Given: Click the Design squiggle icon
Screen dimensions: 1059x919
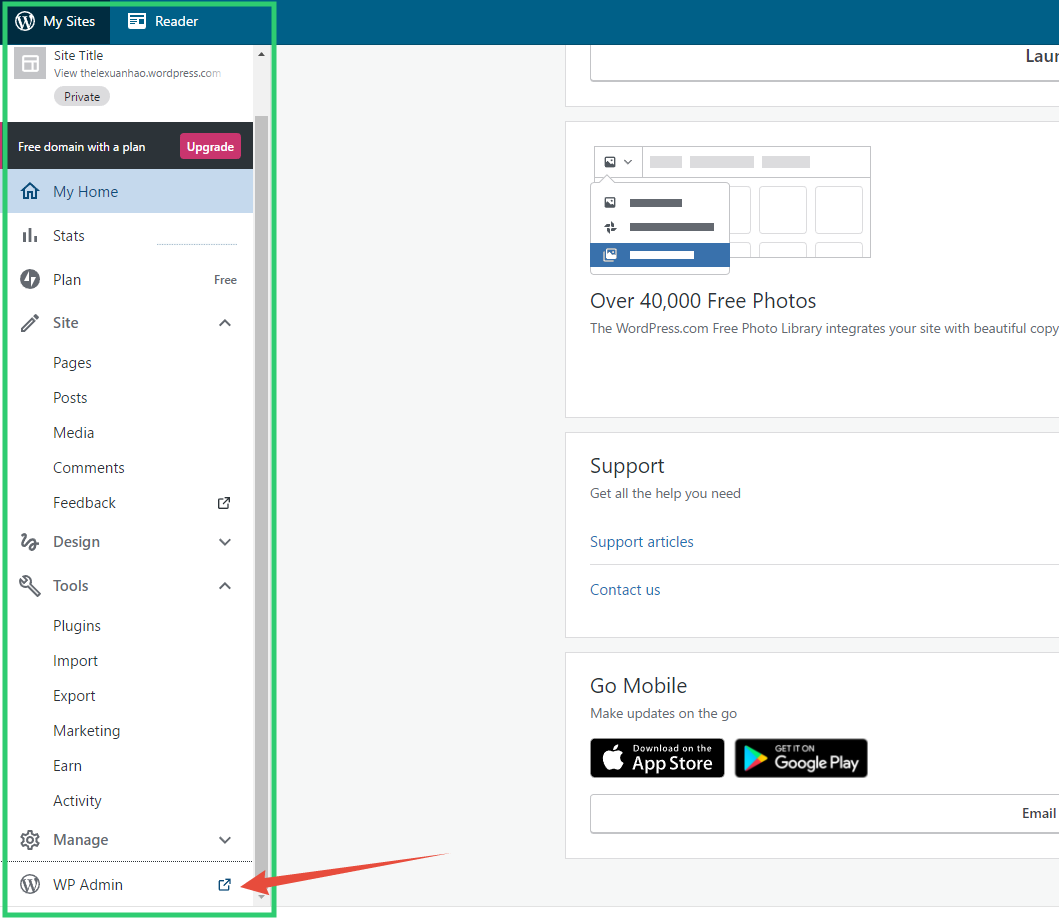Looking at the screenshot, I should click(x=30, y=542).
